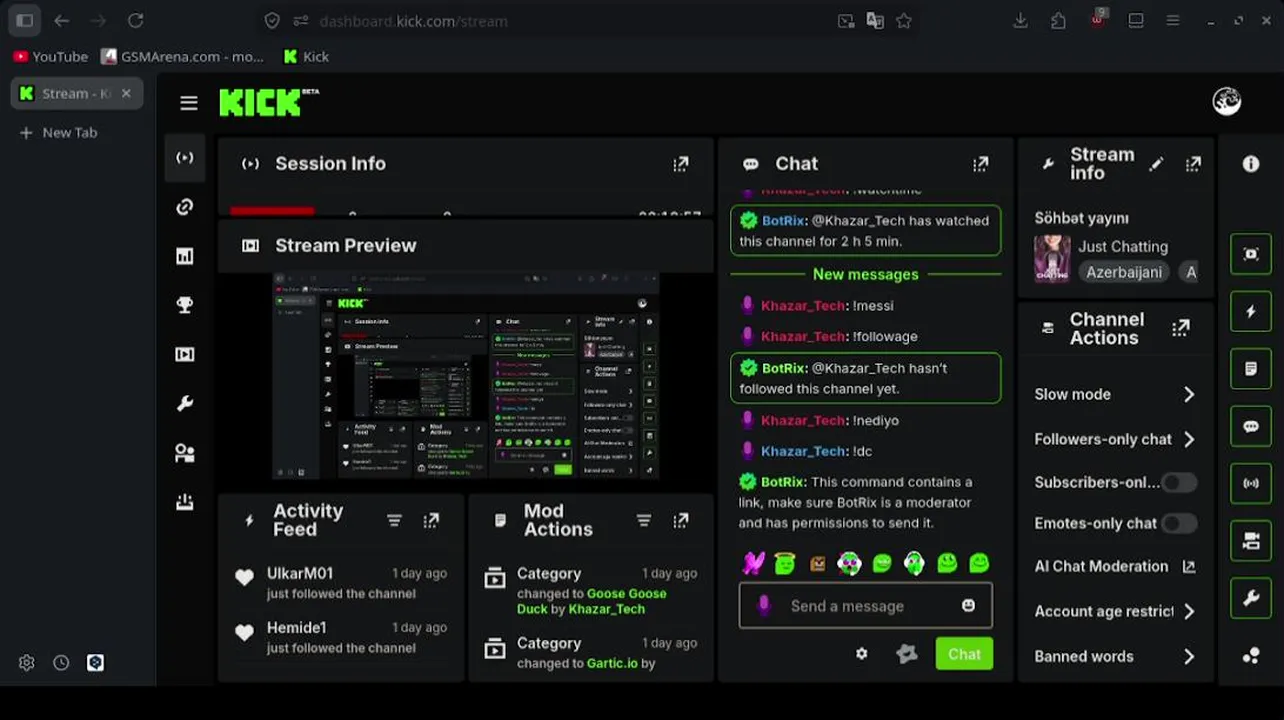
Task: Click the capture frame icon on right rail
Action: [1251, 254]
